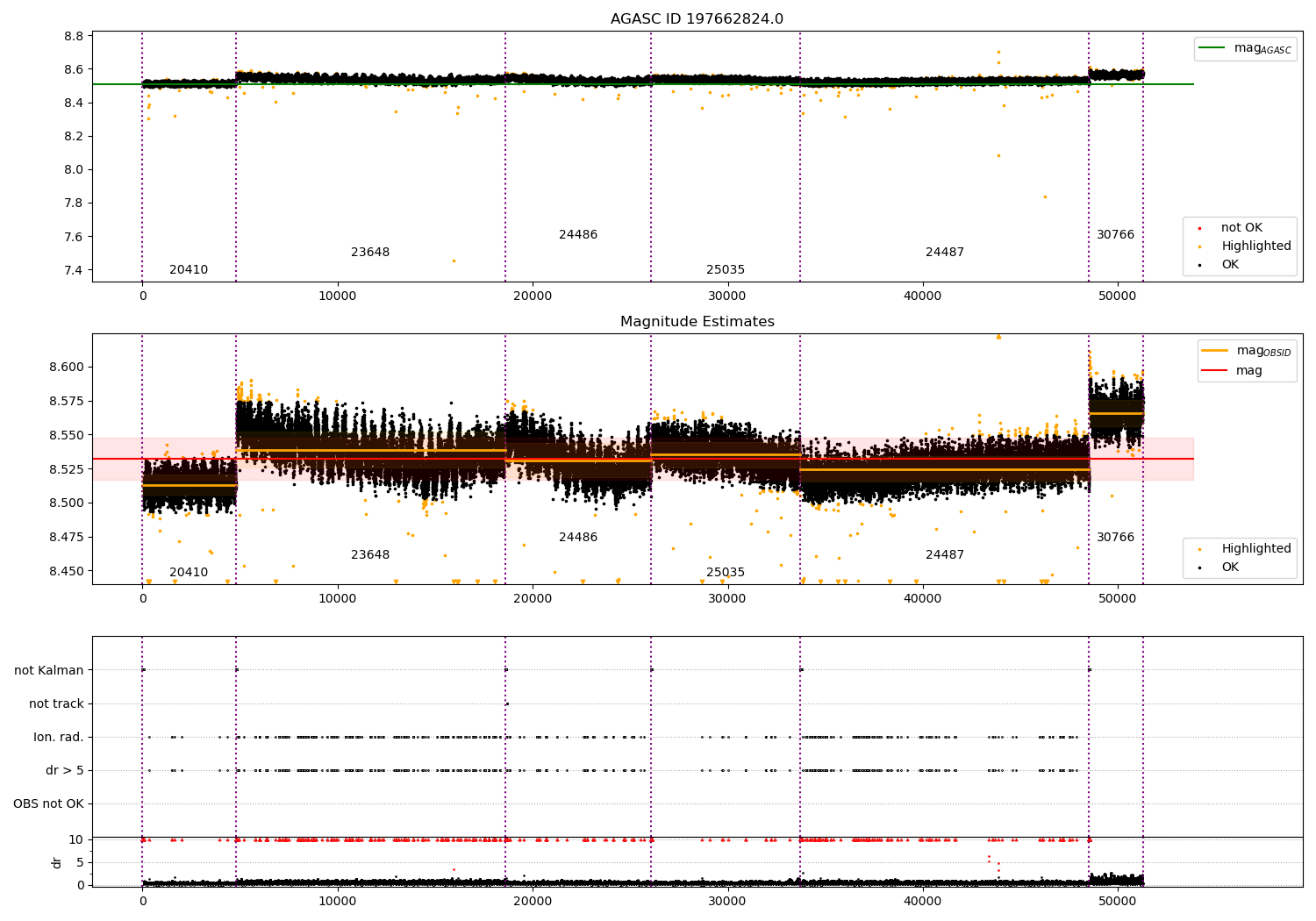The height and width of the screenshot is (921, 1316).
Task: Click OBSID label 25035 in Magnitude Estimates plot
Action: point(726,573)
